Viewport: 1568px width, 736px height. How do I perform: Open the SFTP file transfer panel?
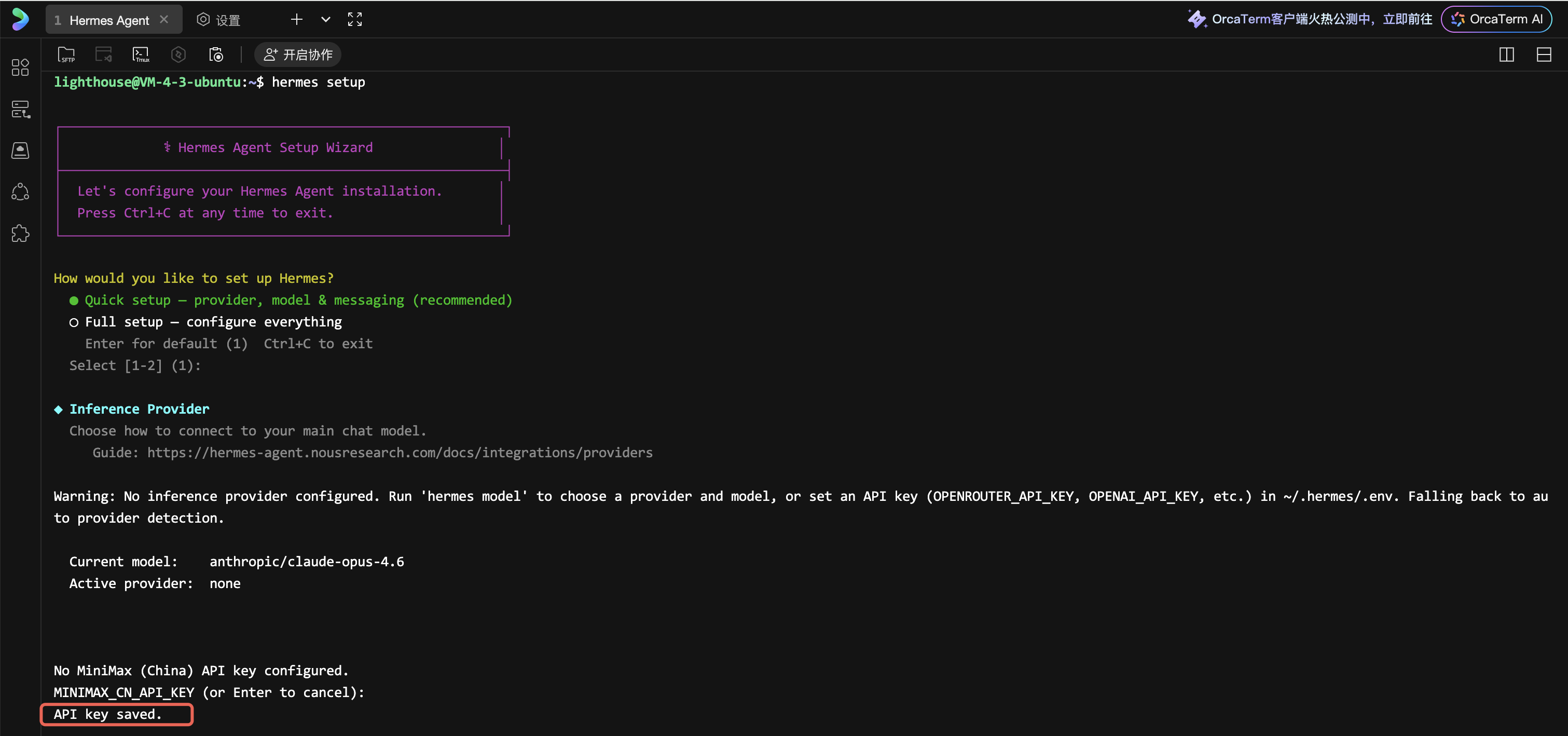(66, 54)
